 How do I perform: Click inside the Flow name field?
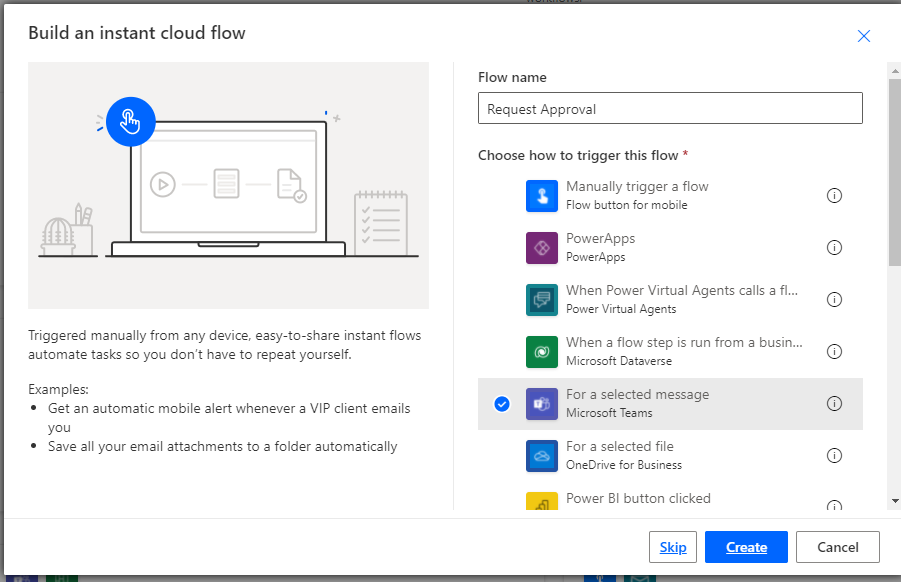pyautogui.click(x=670, y=108)
